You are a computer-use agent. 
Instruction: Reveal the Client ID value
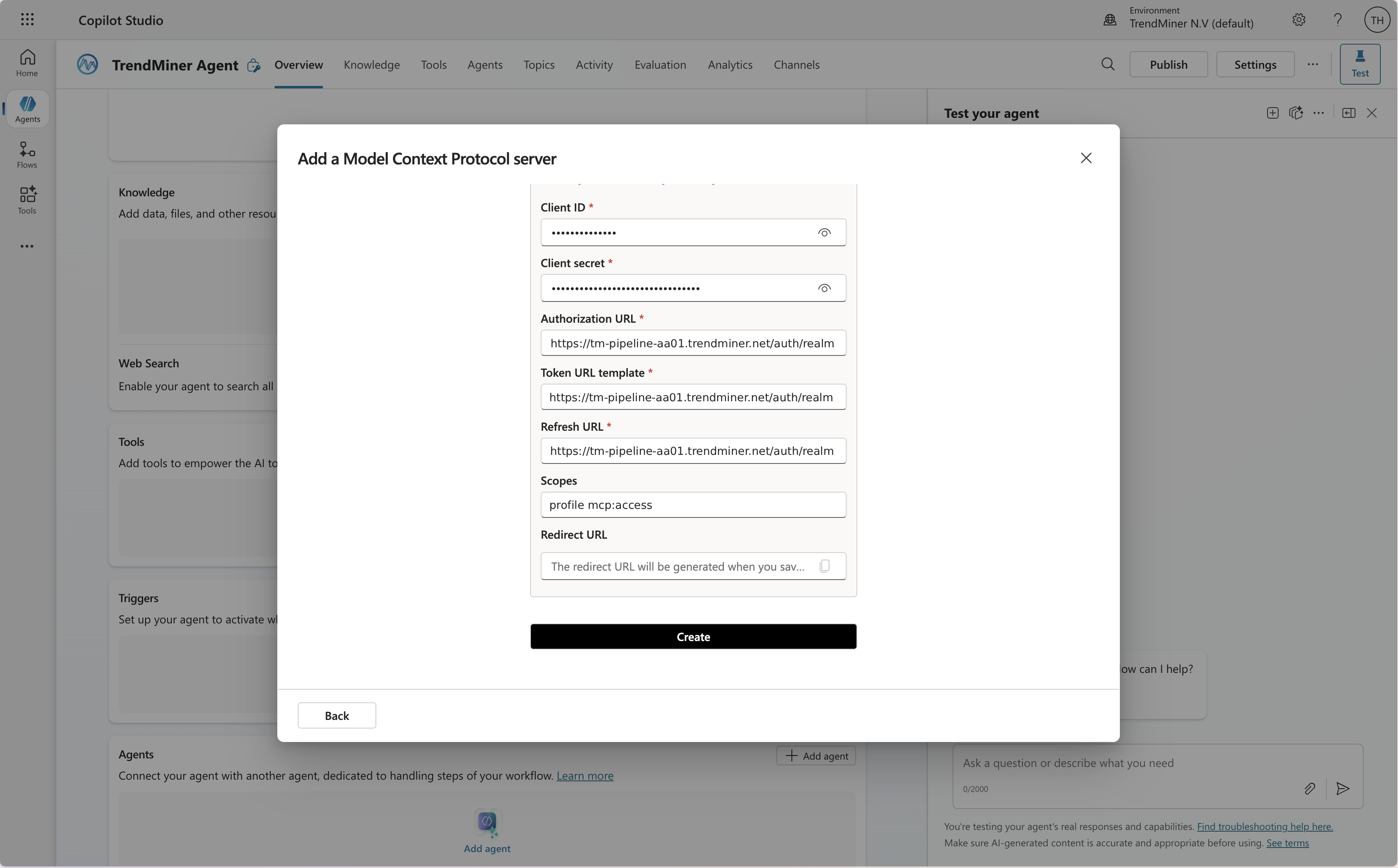click(x=824, y=232)
